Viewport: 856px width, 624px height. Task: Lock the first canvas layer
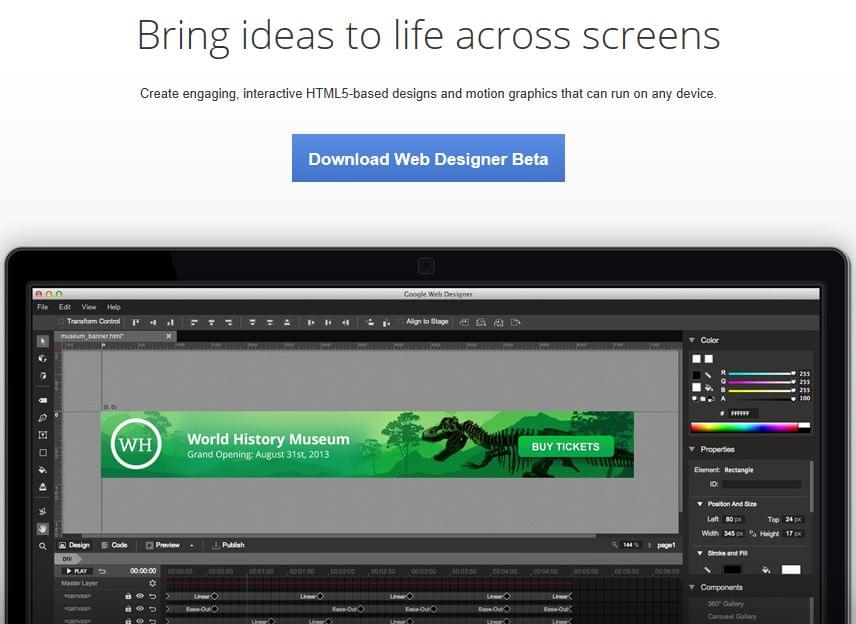[x=128, y=596]
